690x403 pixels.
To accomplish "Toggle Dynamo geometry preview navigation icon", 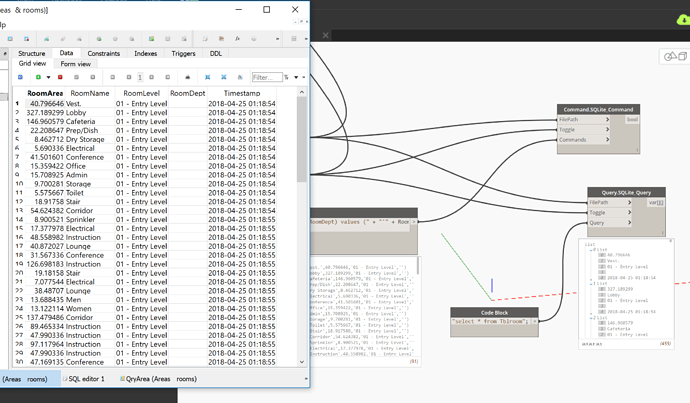I will coord(671,56).
